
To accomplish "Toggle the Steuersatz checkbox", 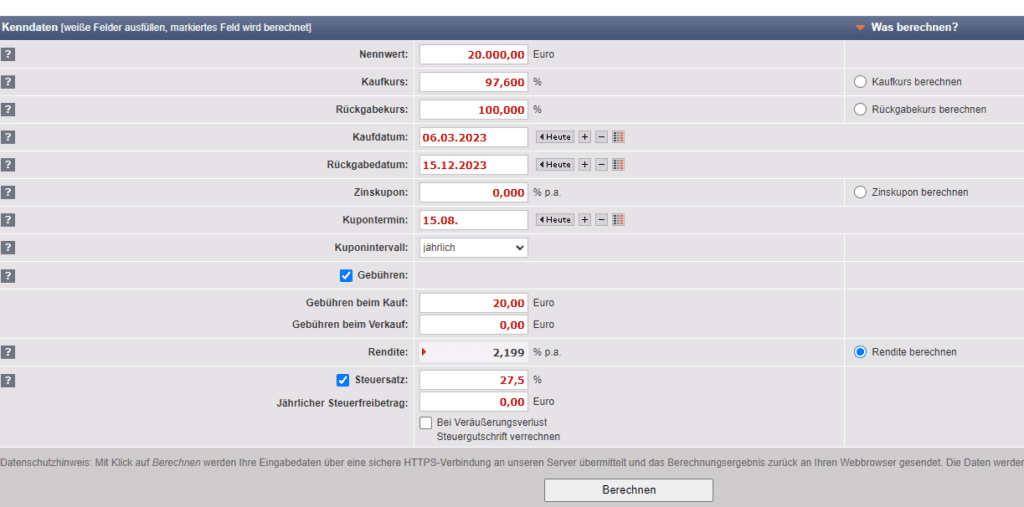I will [x=343, y=380].
